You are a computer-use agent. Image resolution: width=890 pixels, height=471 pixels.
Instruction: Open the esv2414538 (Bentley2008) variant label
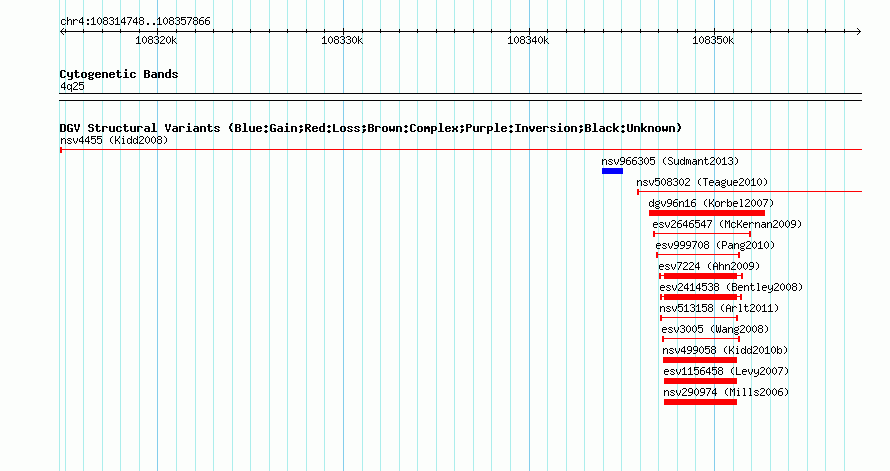pos(731,287)
